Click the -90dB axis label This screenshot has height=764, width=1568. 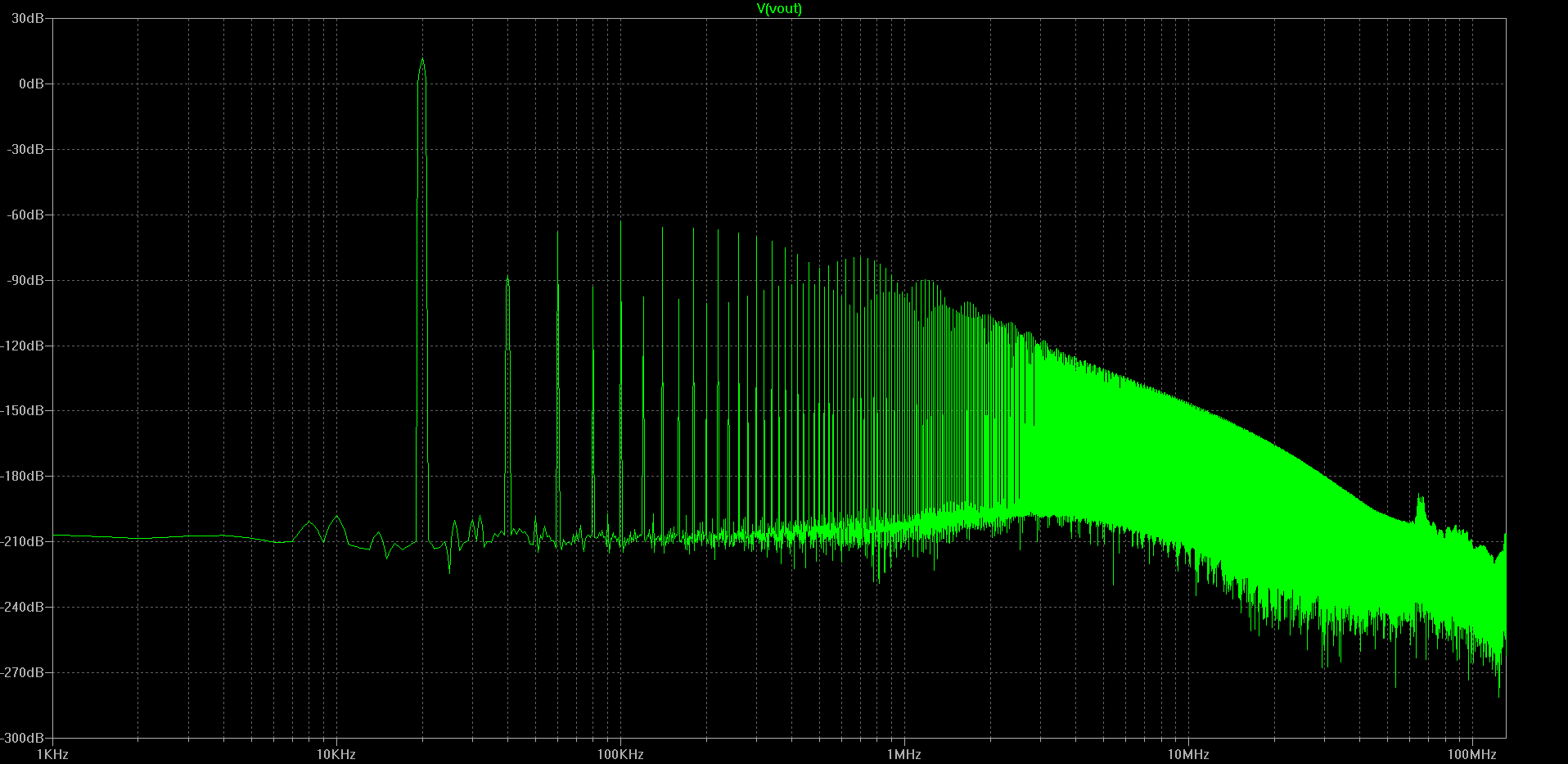point(26,280)
